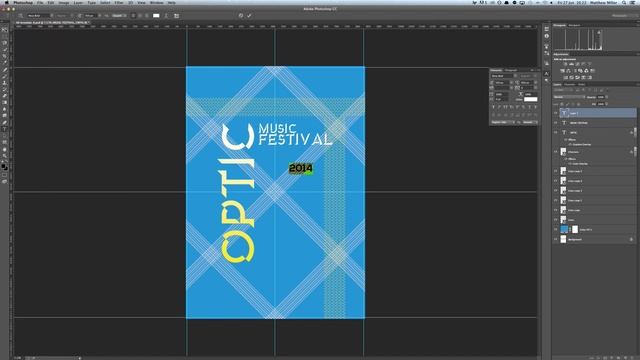Select the Healing Brush tool

tap(5, 69)
